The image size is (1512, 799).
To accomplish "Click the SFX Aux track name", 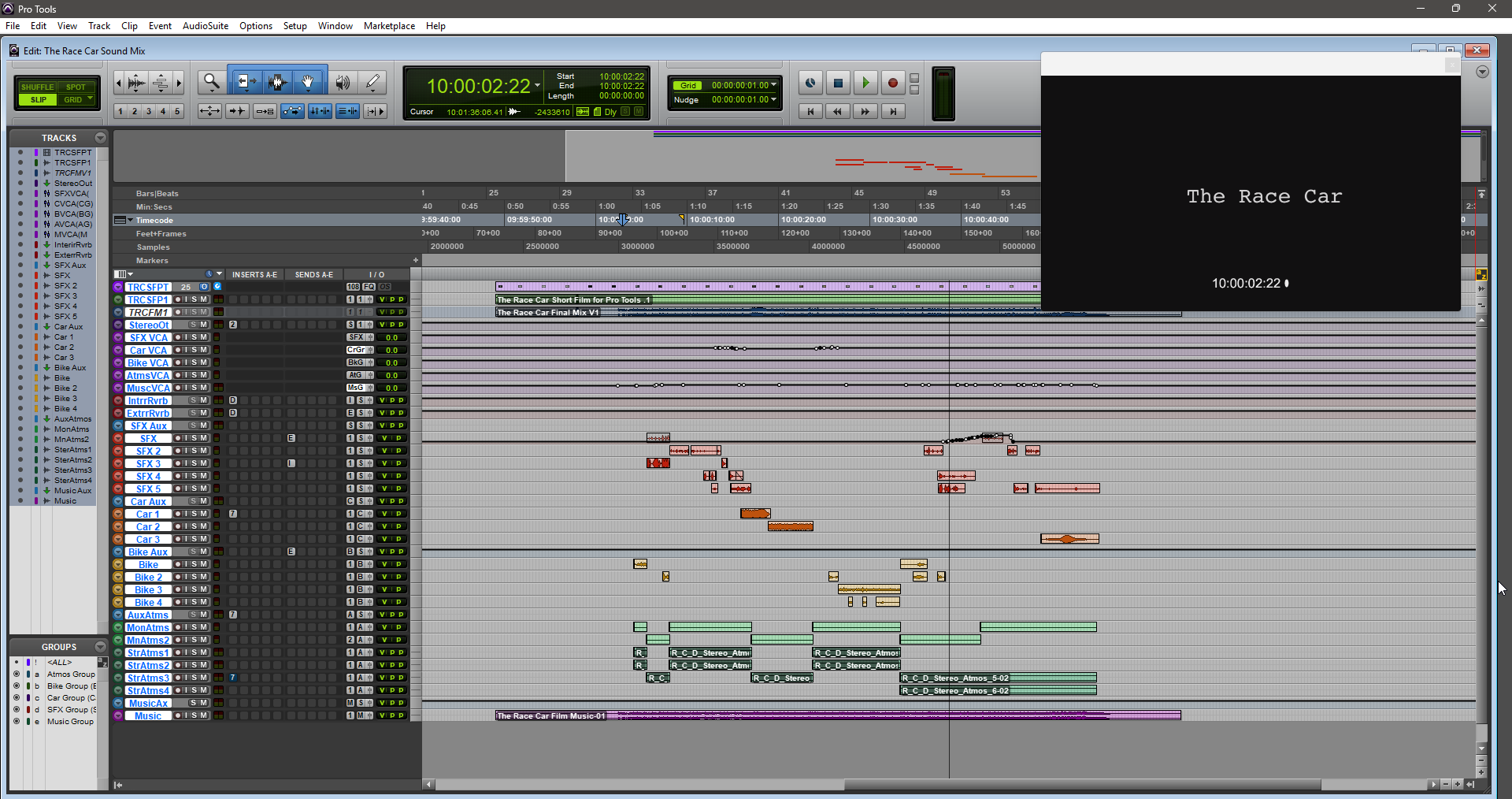I will [148, 426].
